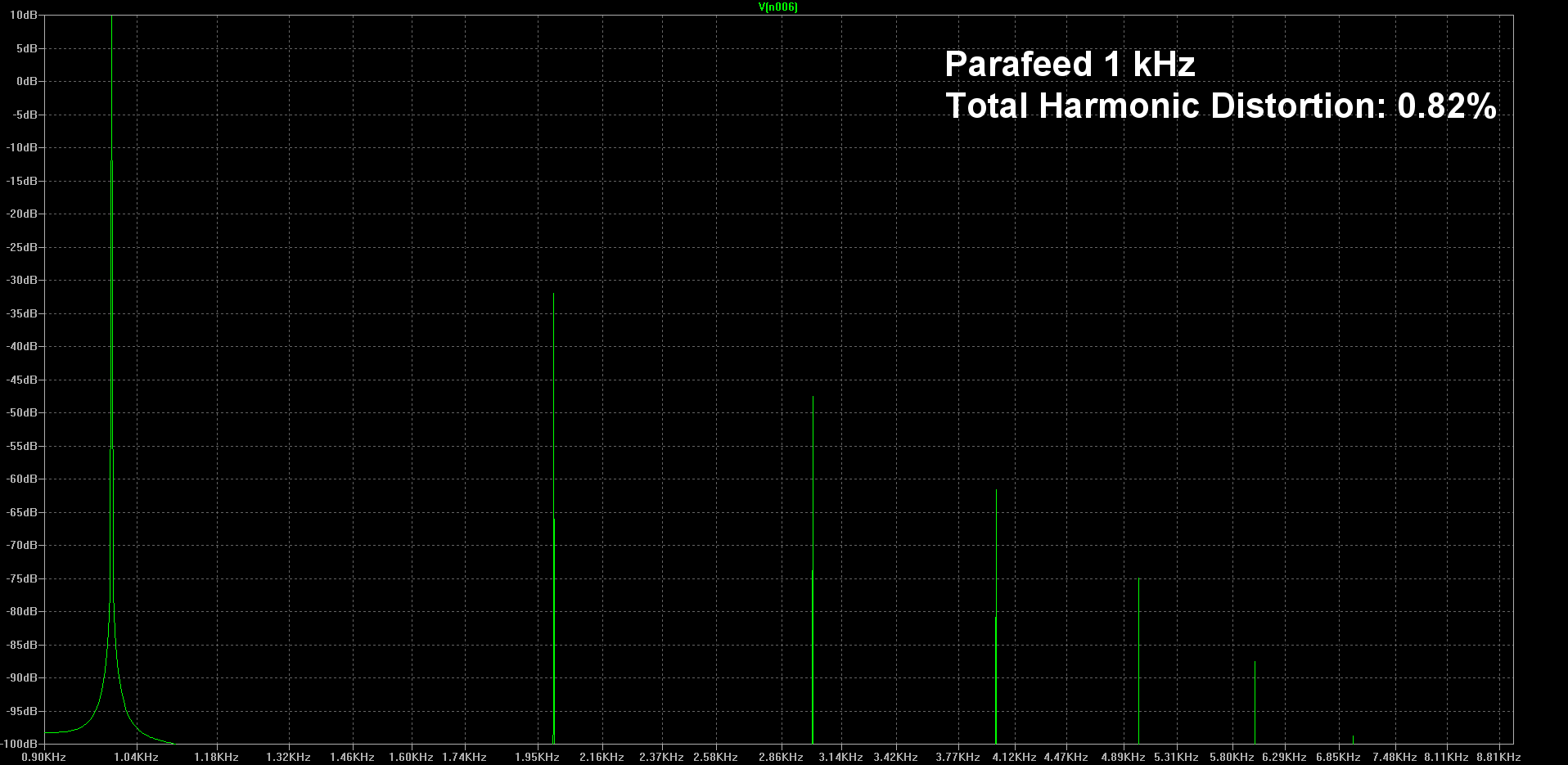Viewport: 1568px width, 765px height.
Task: Click the "Parafeed 1 kHz" annotation text
Action: [1070, 65]
